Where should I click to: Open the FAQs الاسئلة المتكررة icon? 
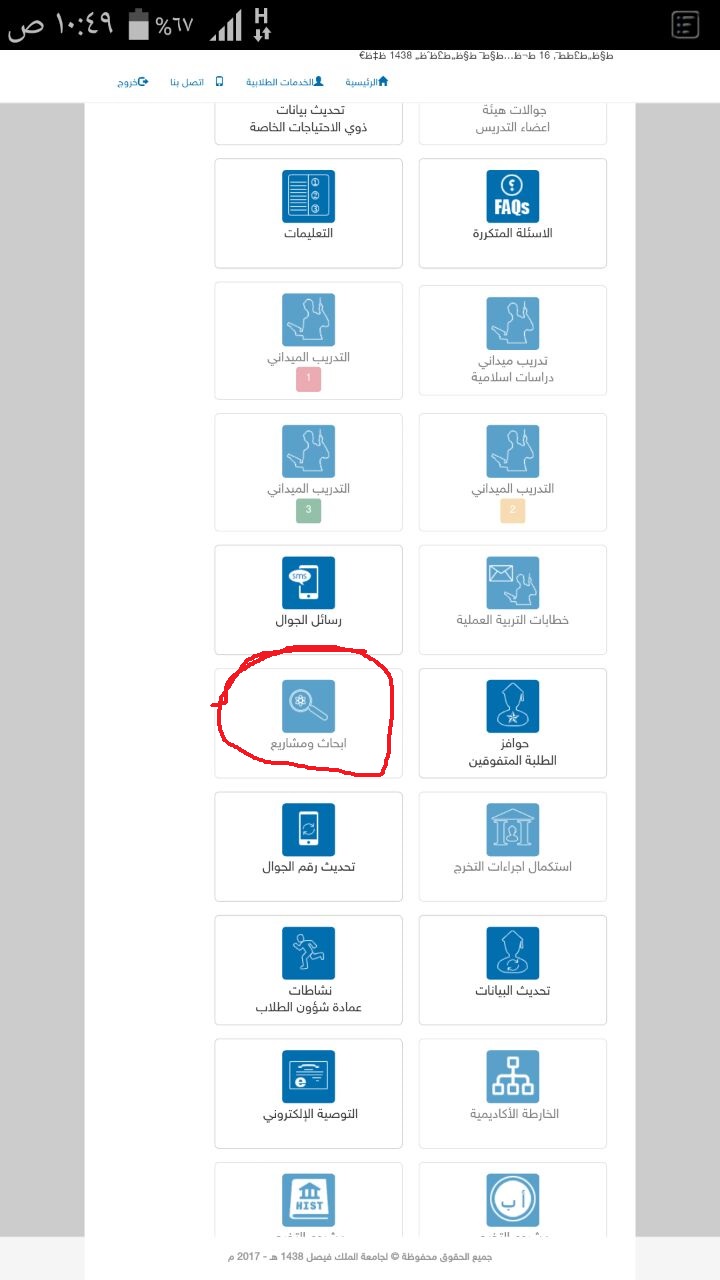click(512, 196)
